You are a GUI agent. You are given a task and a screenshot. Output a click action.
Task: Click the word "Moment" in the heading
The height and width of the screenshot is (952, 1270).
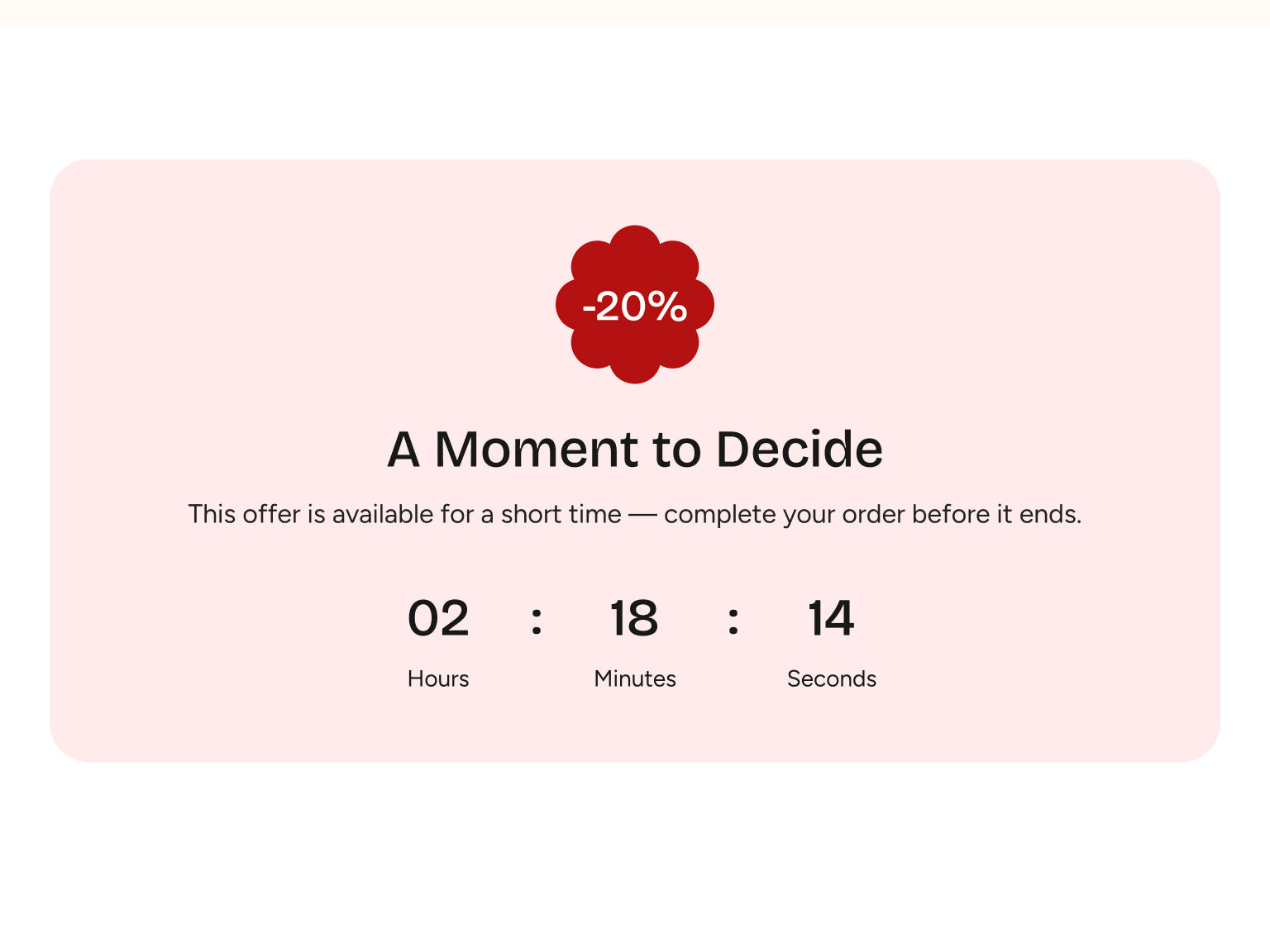click(537, 450)
